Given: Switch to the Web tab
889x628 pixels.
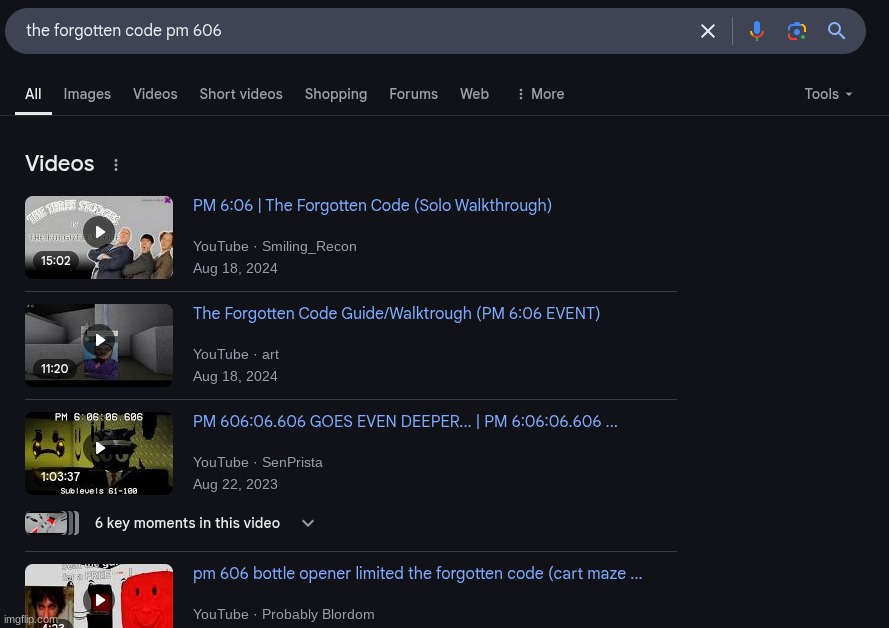Looking at the screenshot, I should [475, 94].
